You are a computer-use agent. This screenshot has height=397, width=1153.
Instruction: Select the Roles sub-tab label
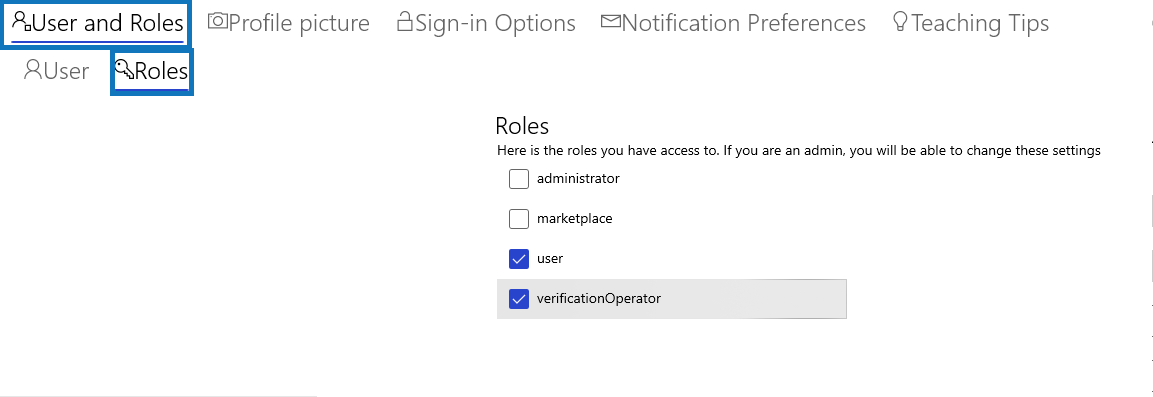click(162, 71)
